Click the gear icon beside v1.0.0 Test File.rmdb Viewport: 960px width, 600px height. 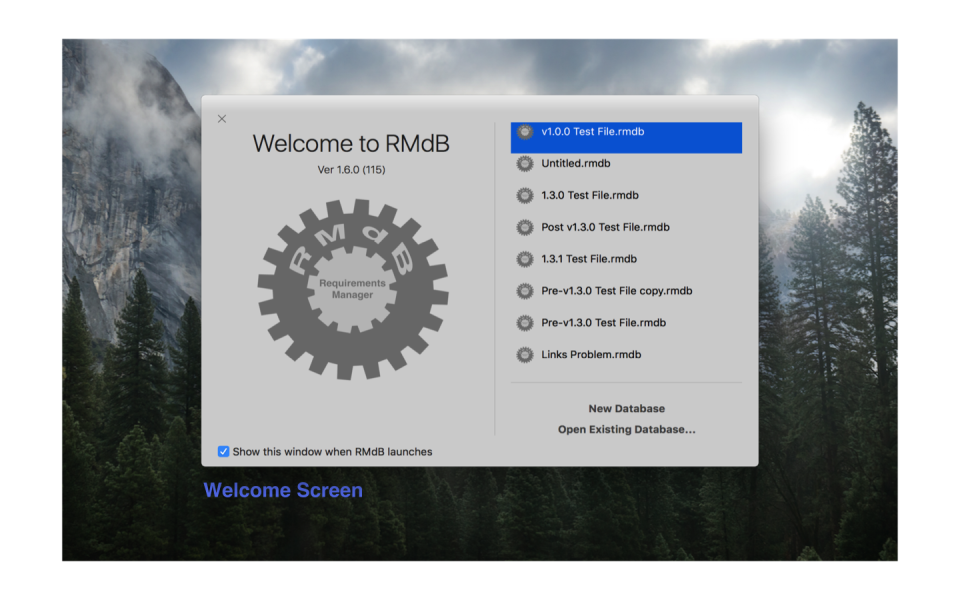[524, 131]
